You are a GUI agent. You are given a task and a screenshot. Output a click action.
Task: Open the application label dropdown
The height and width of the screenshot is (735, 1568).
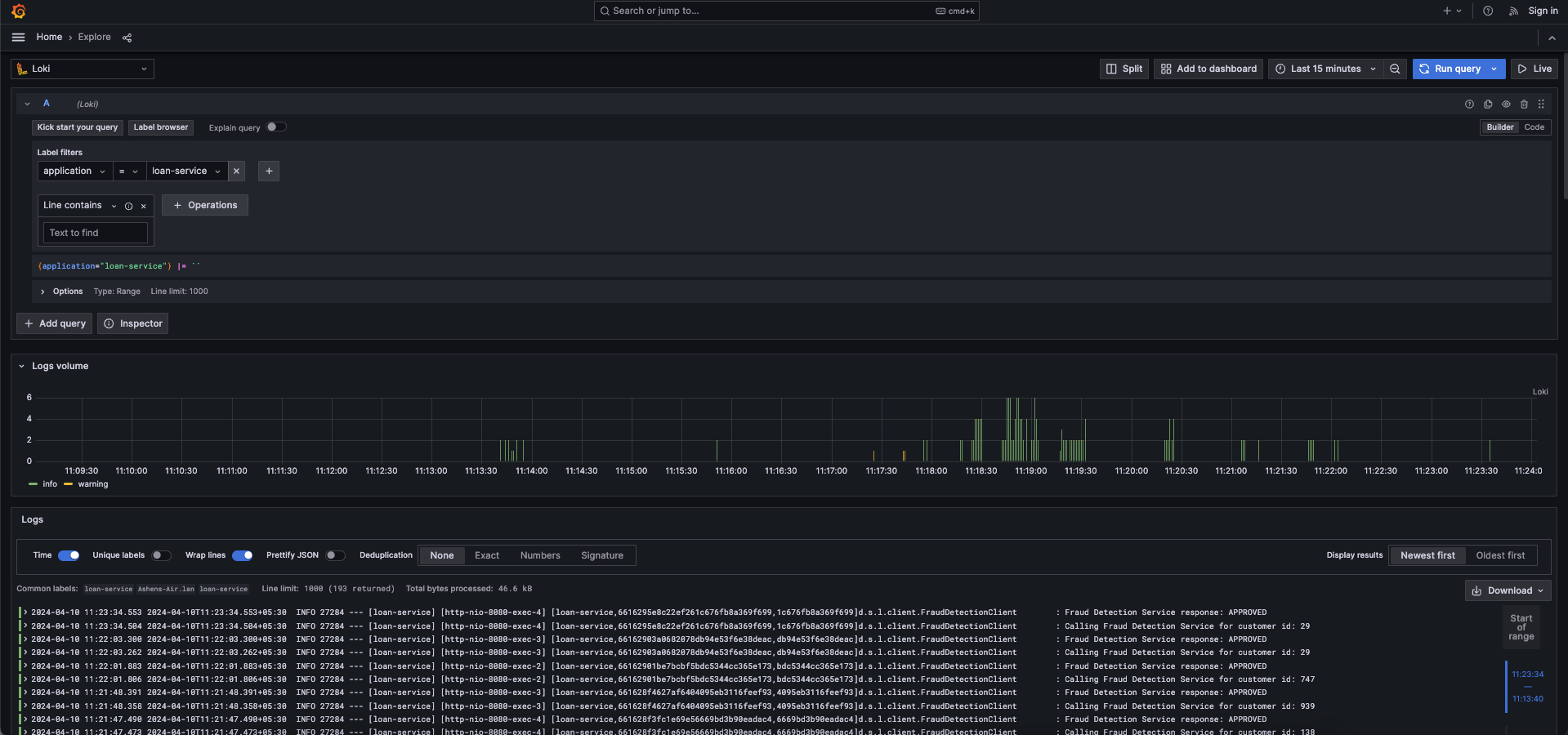(74, 171)
